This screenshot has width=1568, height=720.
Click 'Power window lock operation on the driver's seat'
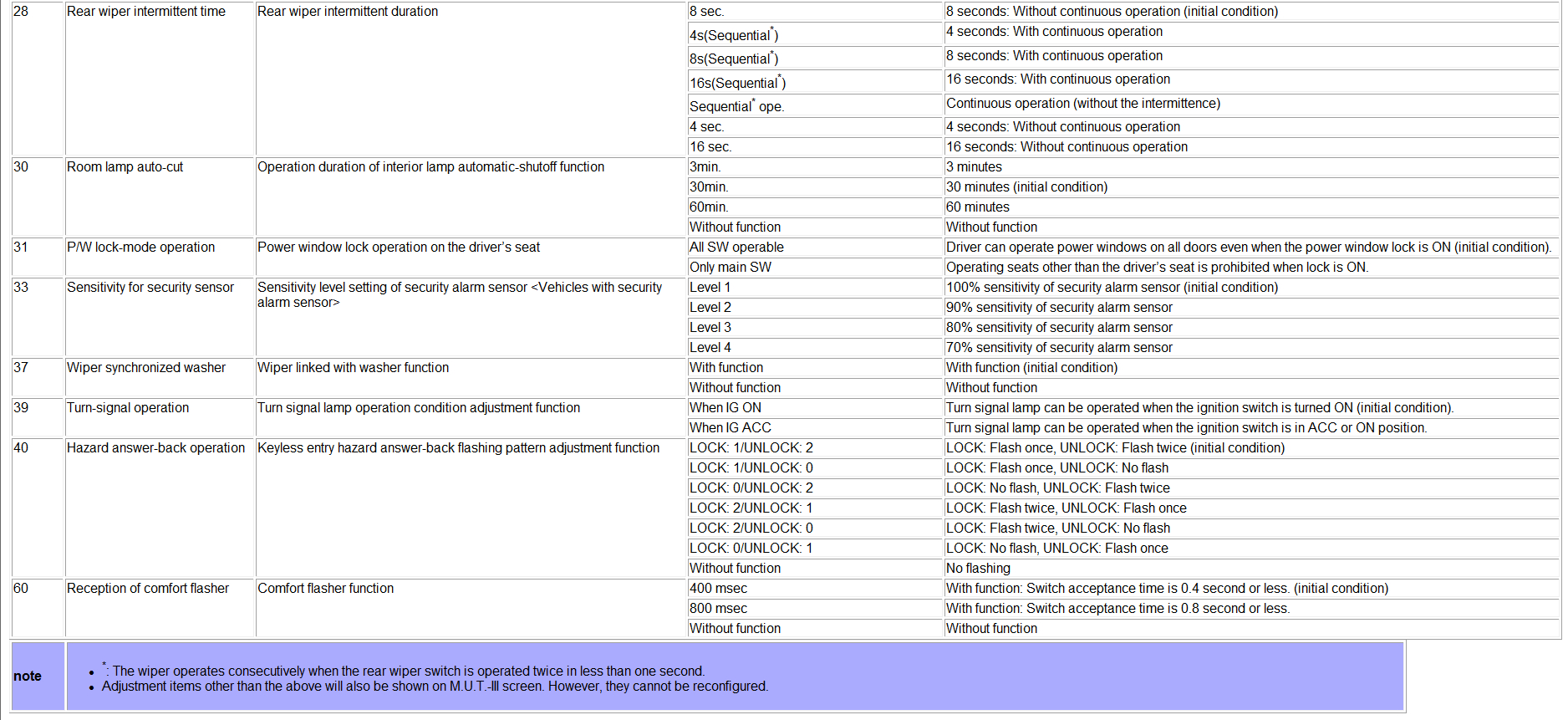click(x=399, y=248)
